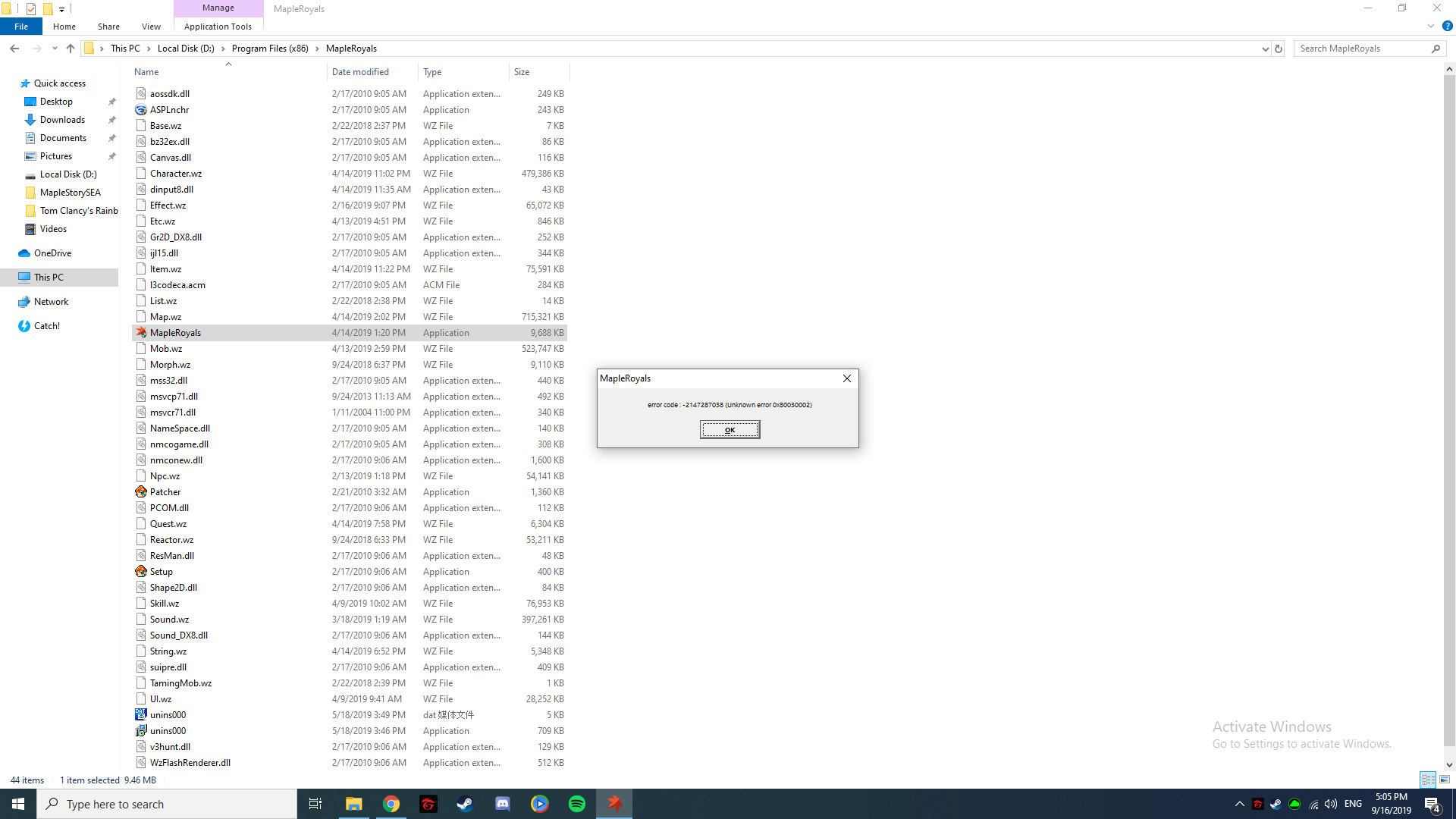
Task: Open Spotify from the taskbar
Action: (576, 804)
